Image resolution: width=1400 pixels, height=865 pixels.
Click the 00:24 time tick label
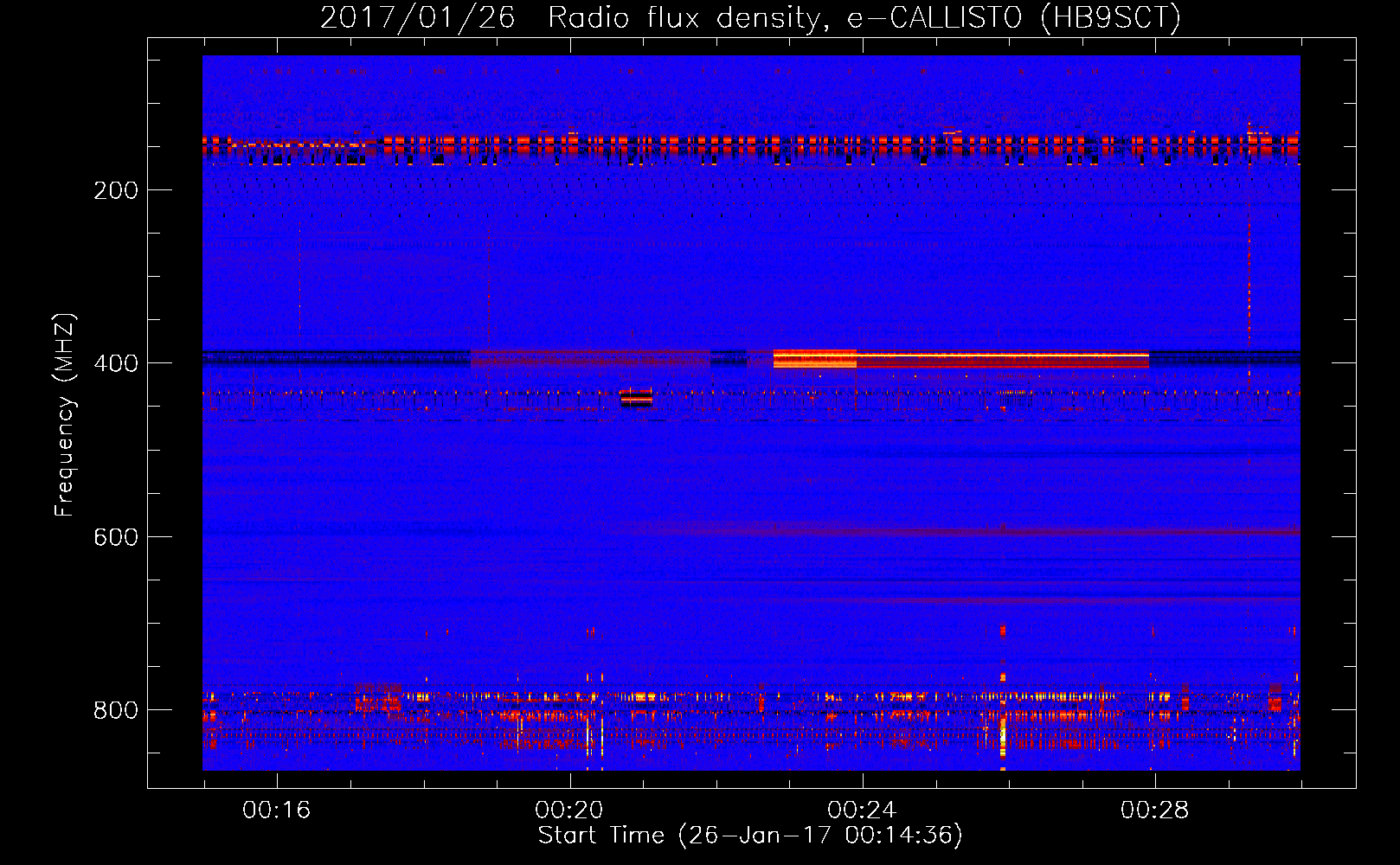coord(862,810)
